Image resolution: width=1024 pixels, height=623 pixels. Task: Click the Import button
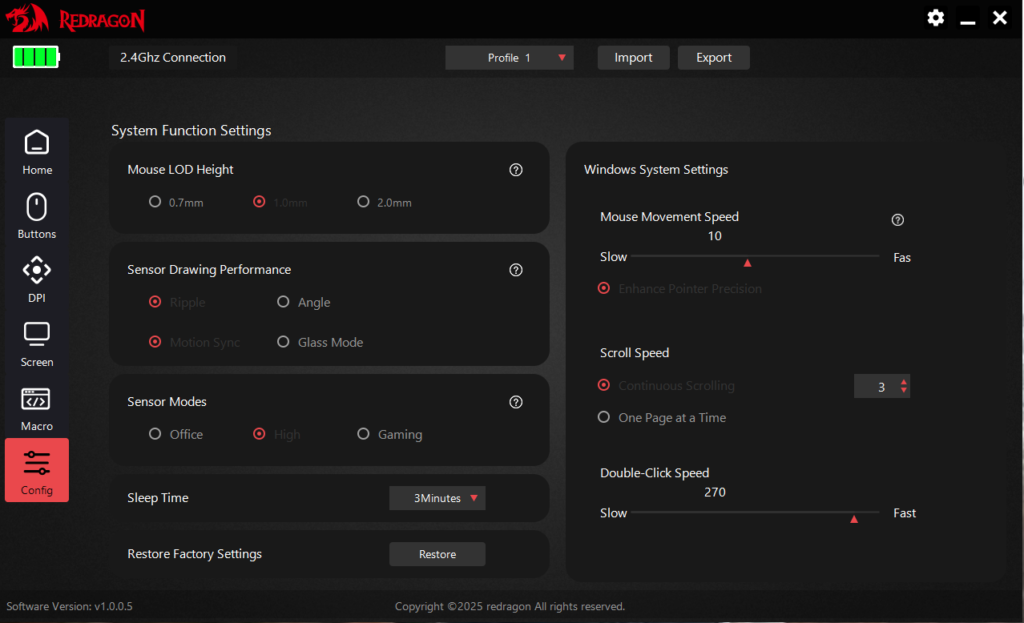coord(633,58)
